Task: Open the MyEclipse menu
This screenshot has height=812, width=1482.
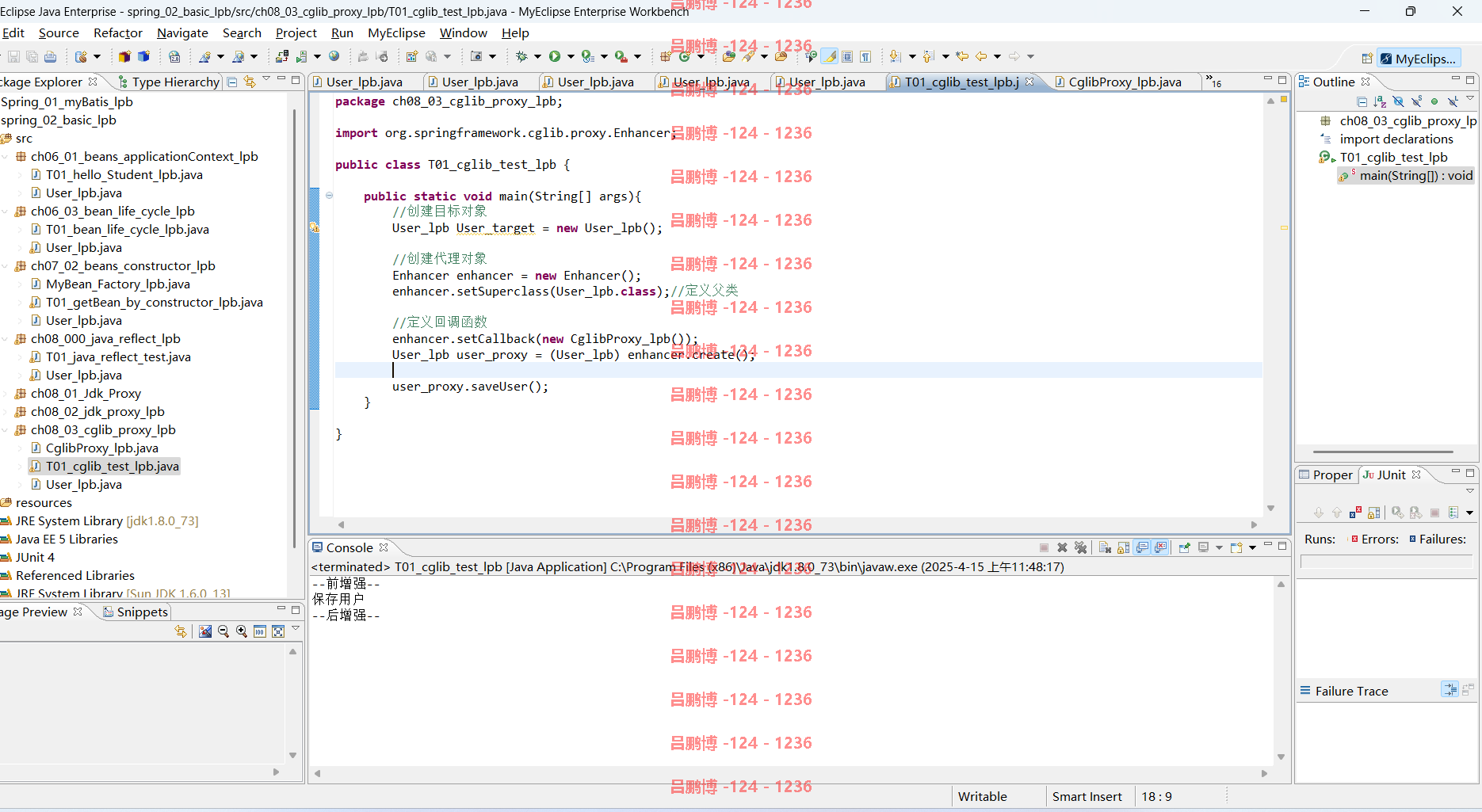Action: [x=396, y=32]
